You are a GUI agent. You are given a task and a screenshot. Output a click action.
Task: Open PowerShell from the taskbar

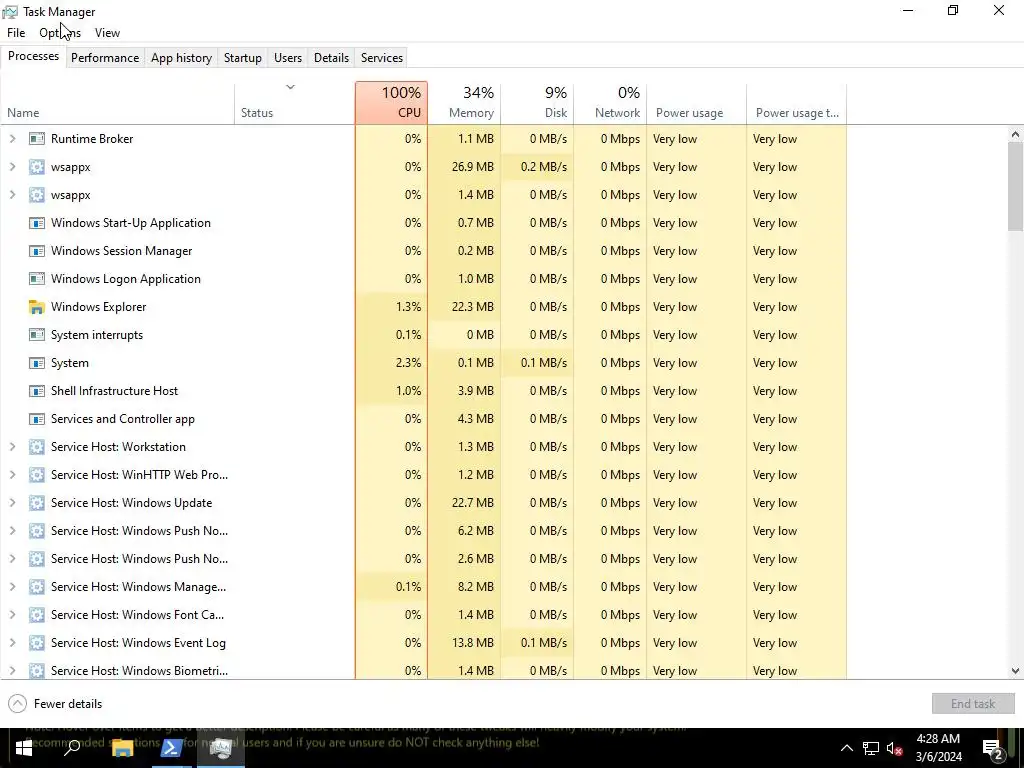pyautogui.click(x=171, y=748)
